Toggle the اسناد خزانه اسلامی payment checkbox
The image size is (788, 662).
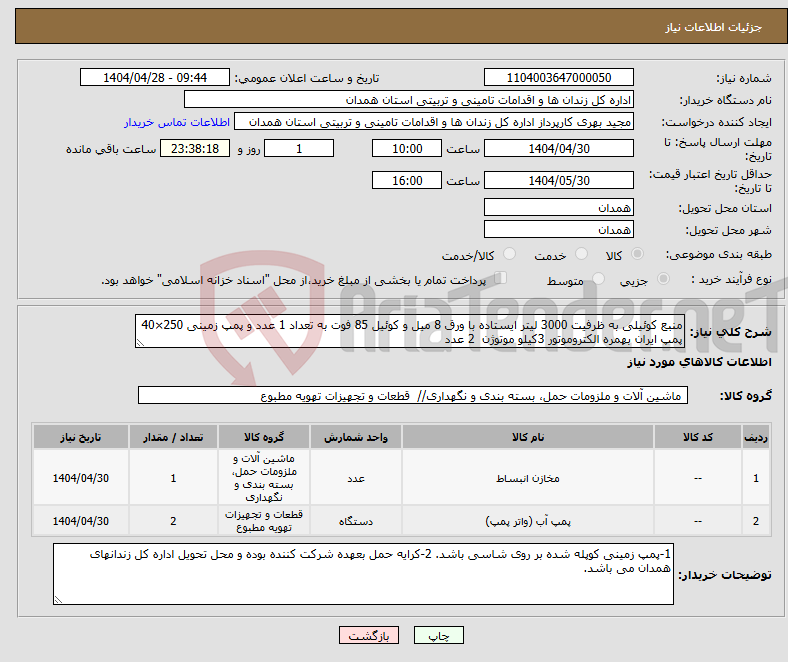[x=502, y=279]
